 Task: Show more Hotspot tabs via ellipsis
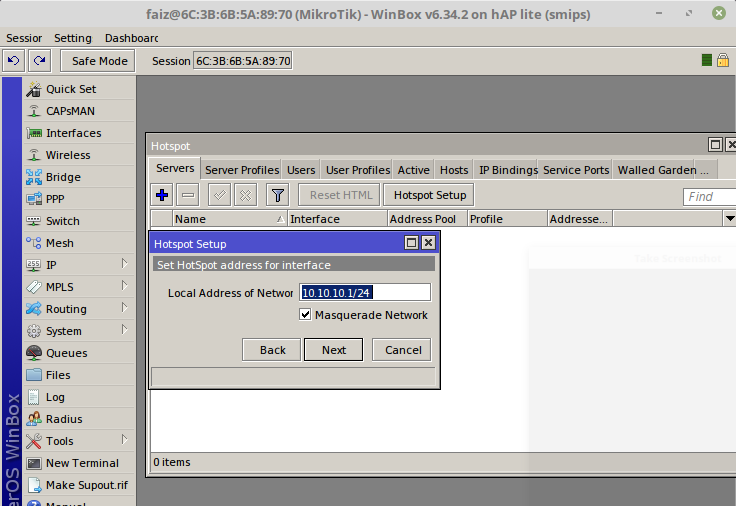pos(705,170)
